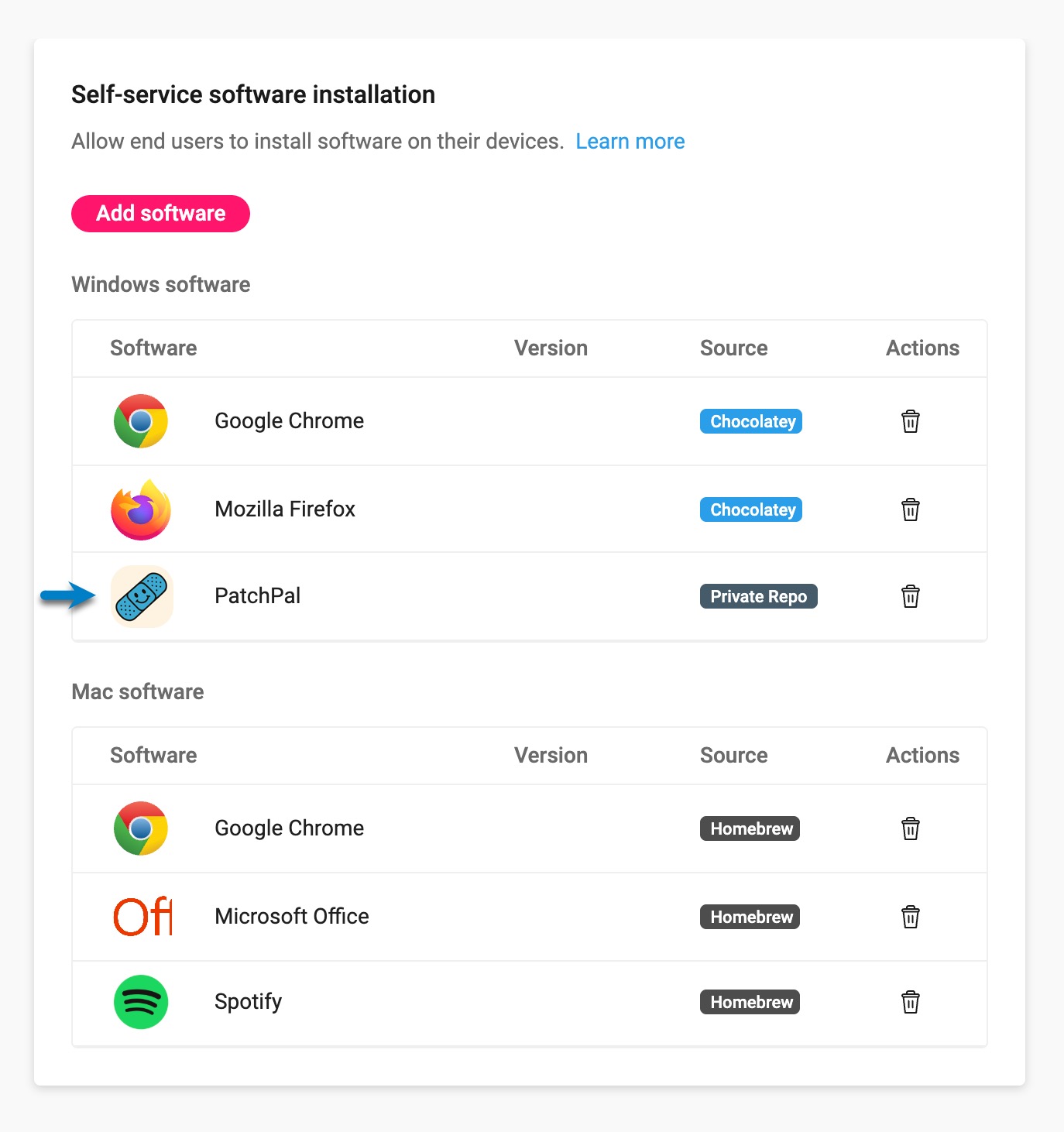Click the PatchPal bandage icon
Viewport: 1064px width, 1132px height.
(142, 596)
